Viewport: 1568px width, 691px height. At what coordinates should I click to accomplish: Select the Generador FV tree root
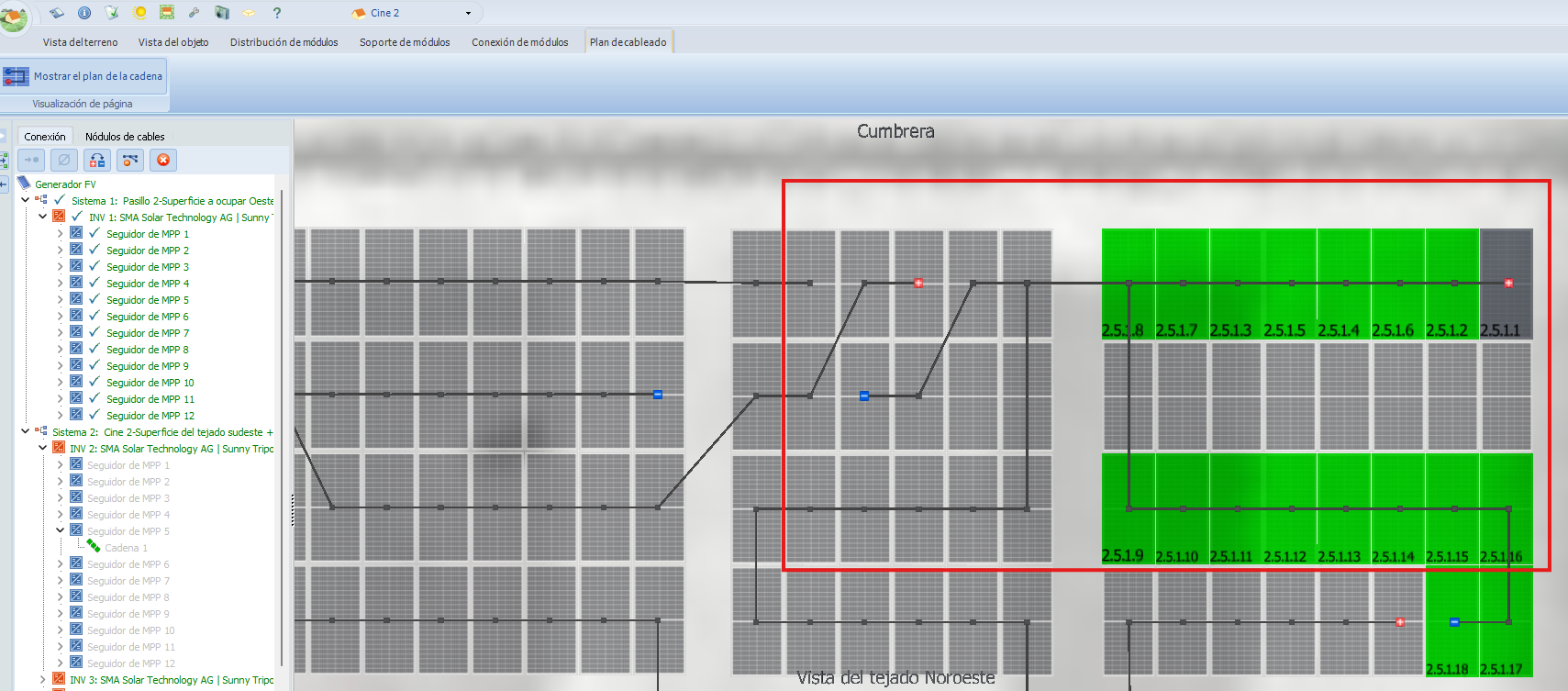[65, 184]
